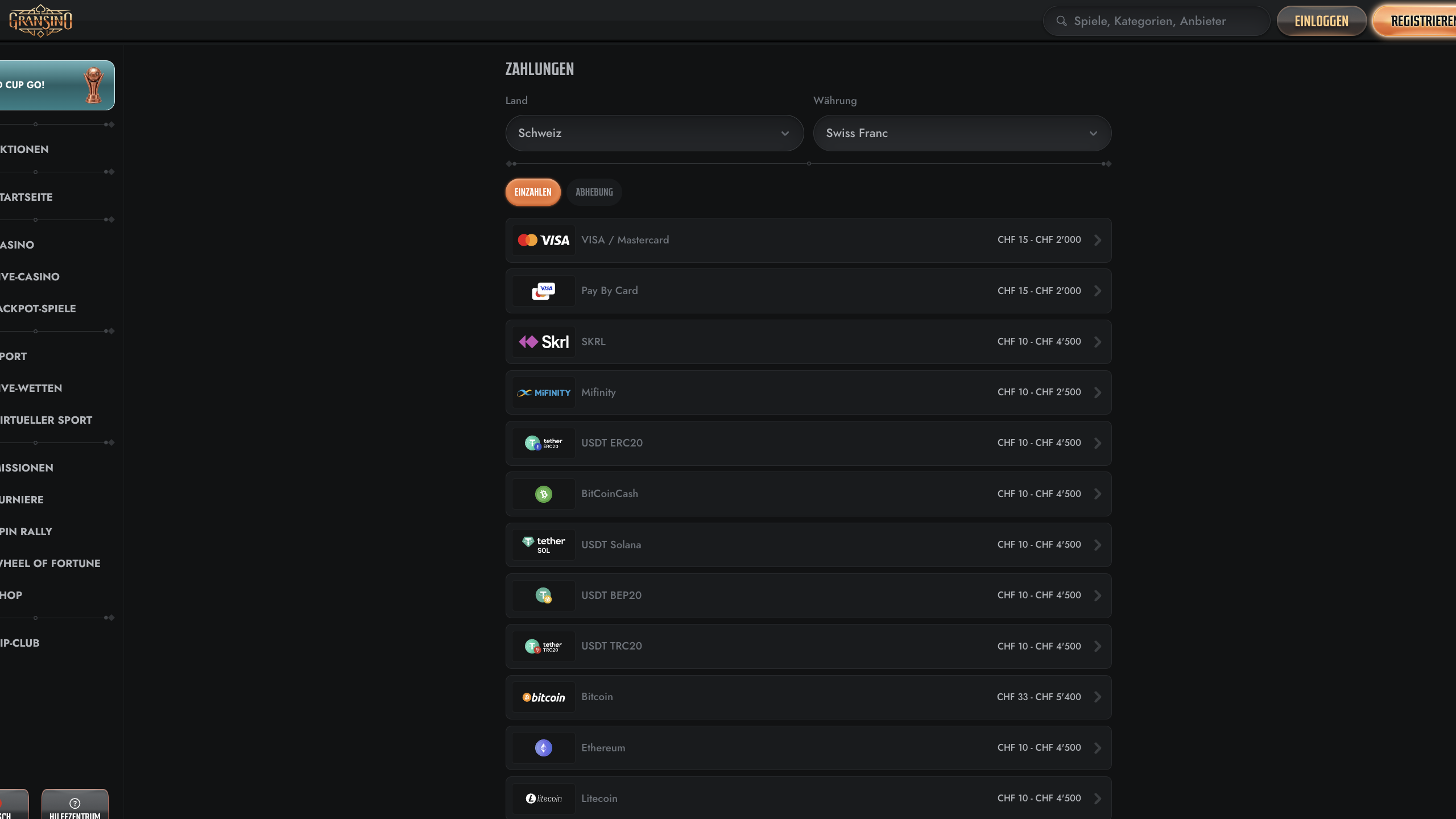
Task: Open Shop in the sidebar
Action: 11,595
